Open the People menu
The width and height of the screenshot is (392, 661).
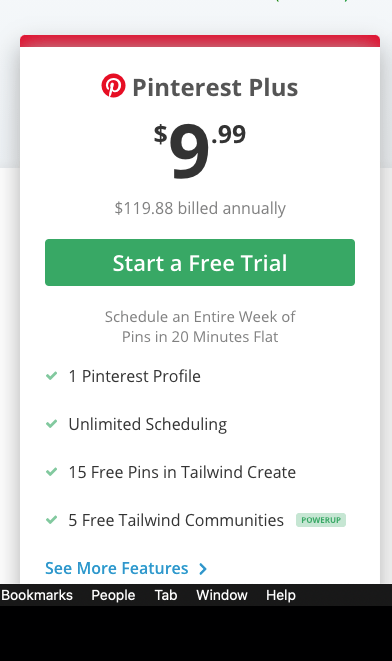113,595
